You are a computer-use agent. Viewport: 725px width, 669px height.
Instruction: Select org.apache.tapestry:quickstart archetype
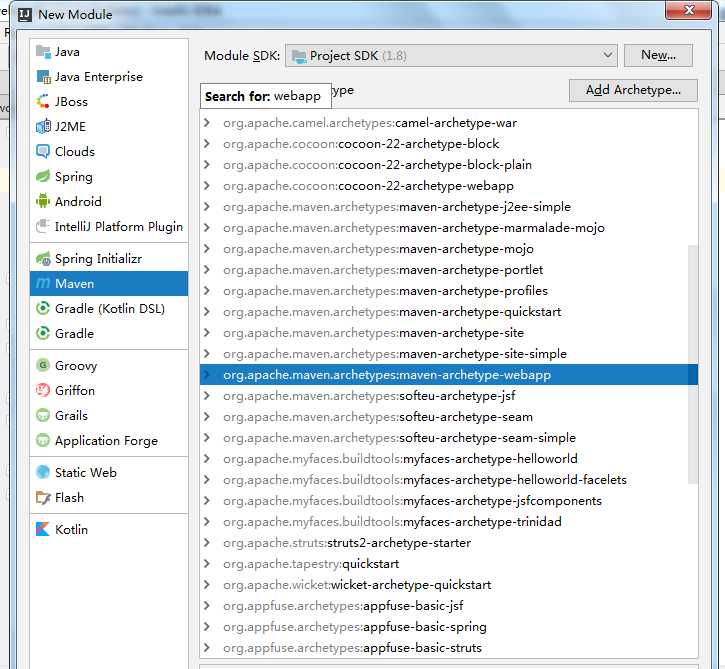coord(449,564)
